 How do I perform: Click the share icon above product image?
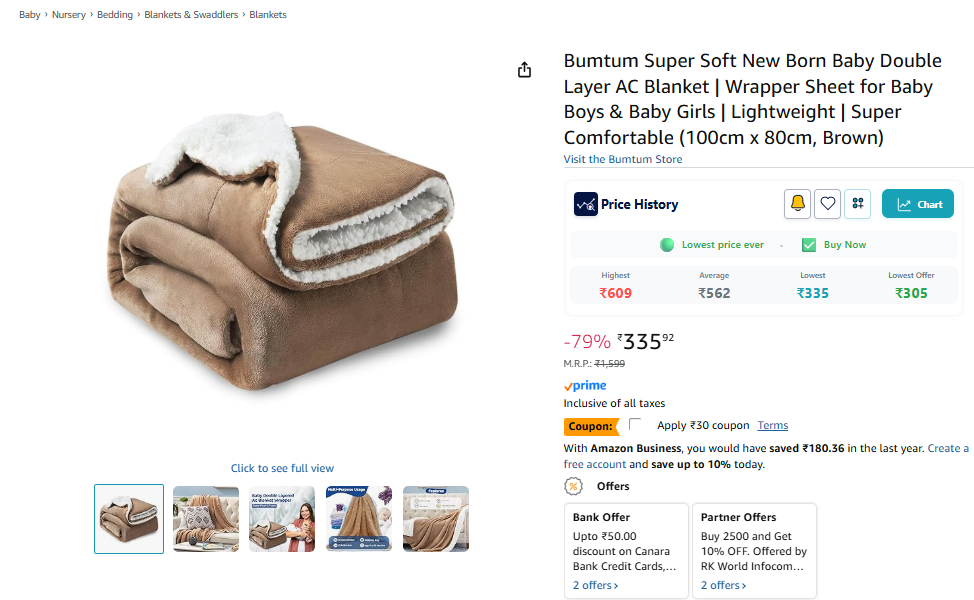tap(524, 70)
